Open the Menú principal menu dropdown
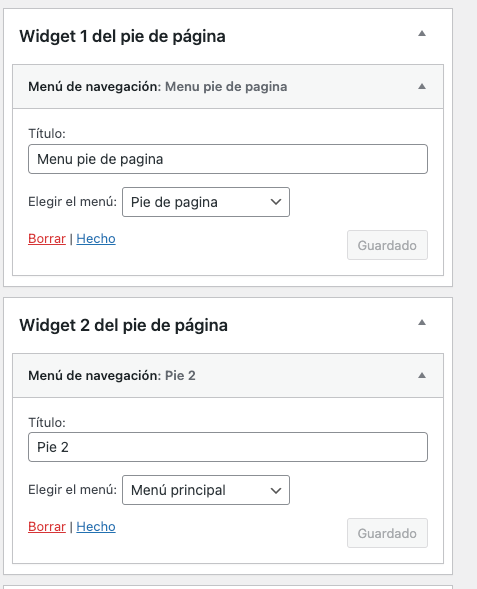The width and height of the screenshot is (477, 589). [x=206, y=490]
